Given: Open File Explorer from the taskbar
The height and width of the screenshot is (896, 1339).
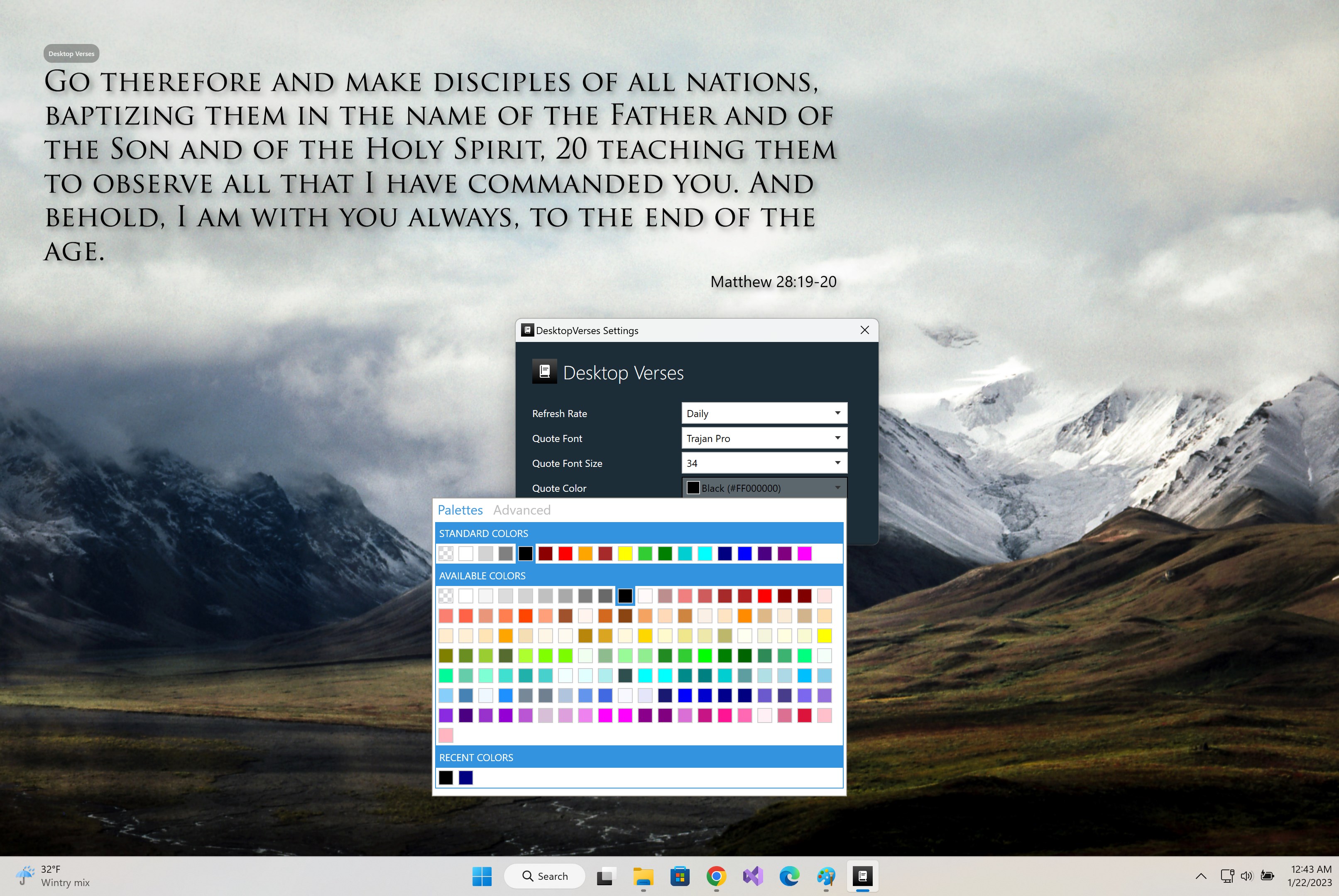Looking at the screenshot, I should pyautogui.click(x=643, y=876).
